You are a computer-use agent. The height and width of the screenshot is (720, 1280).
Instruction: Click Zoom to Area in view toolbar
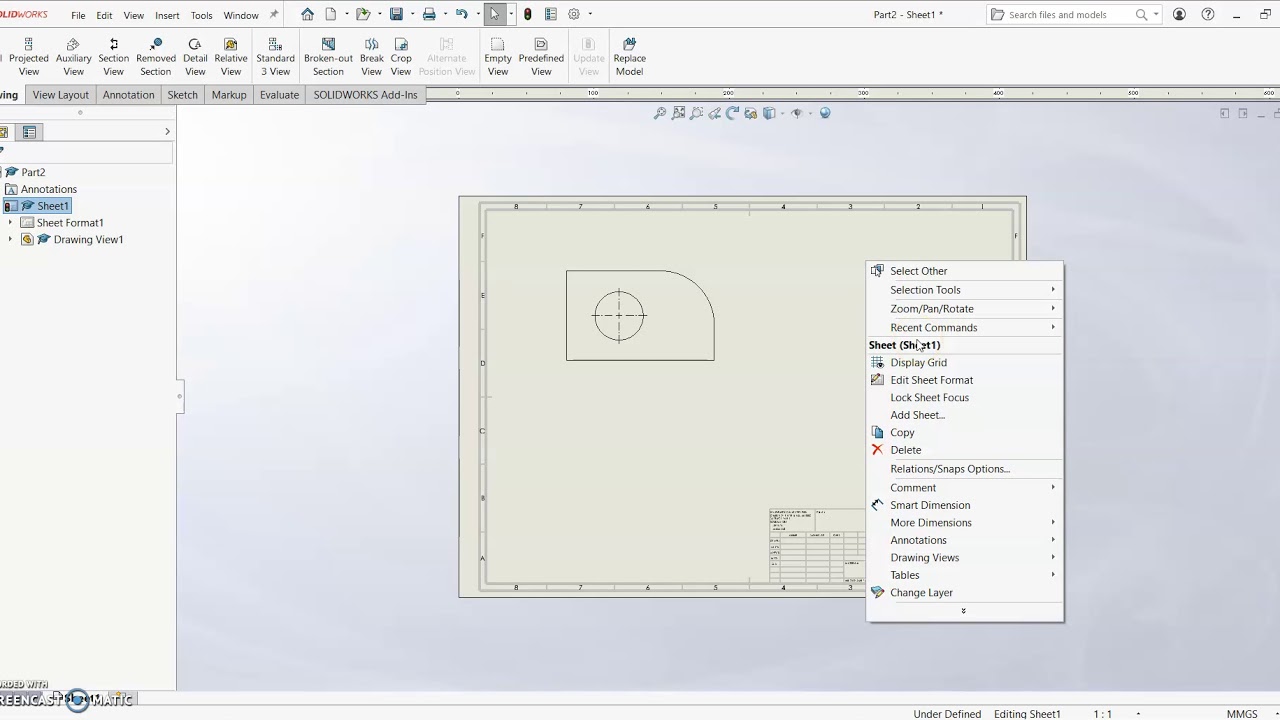click(679, 113)
